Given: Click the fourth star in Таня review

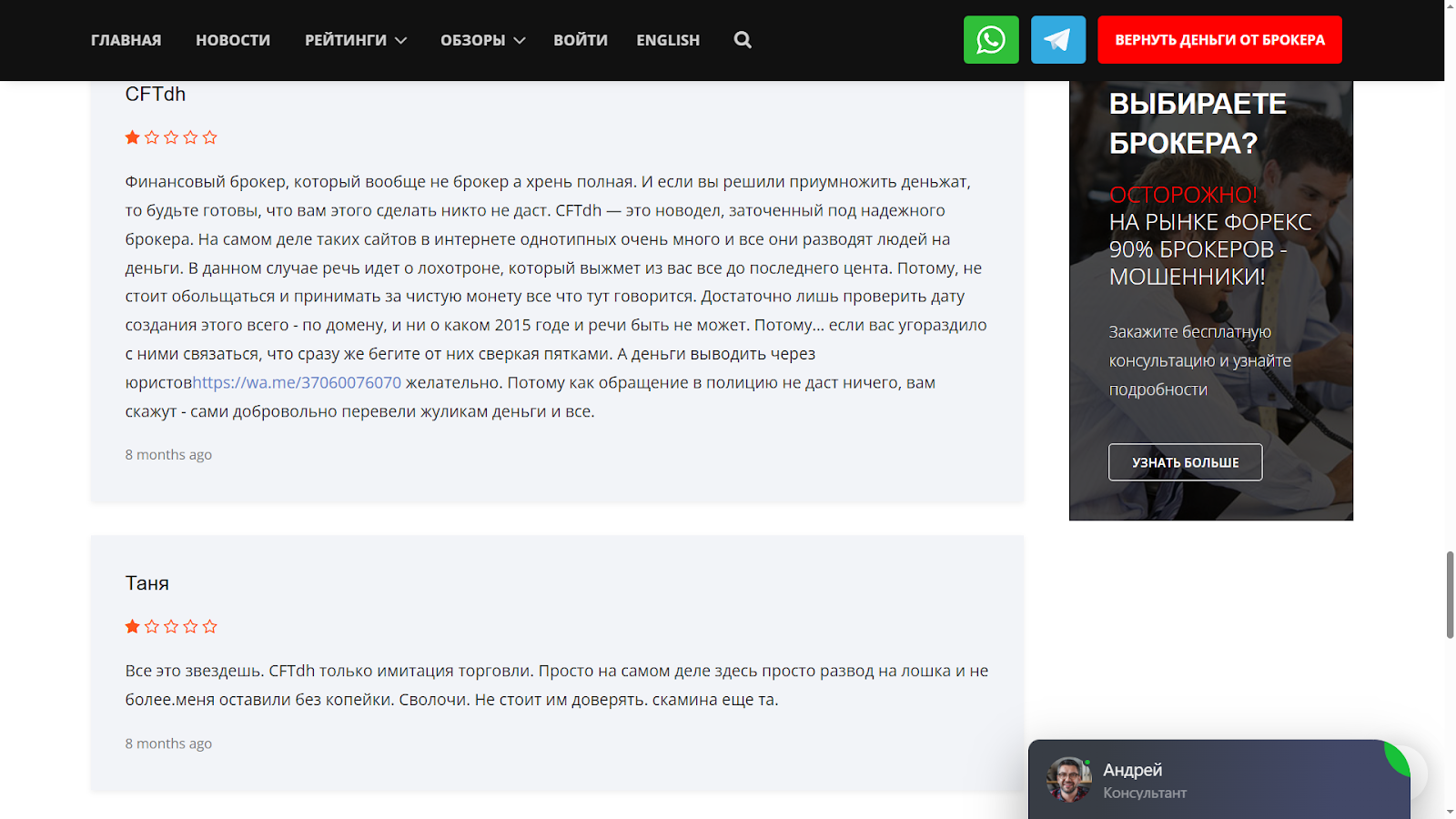Looking at the screenshot, I should point(190,626).
